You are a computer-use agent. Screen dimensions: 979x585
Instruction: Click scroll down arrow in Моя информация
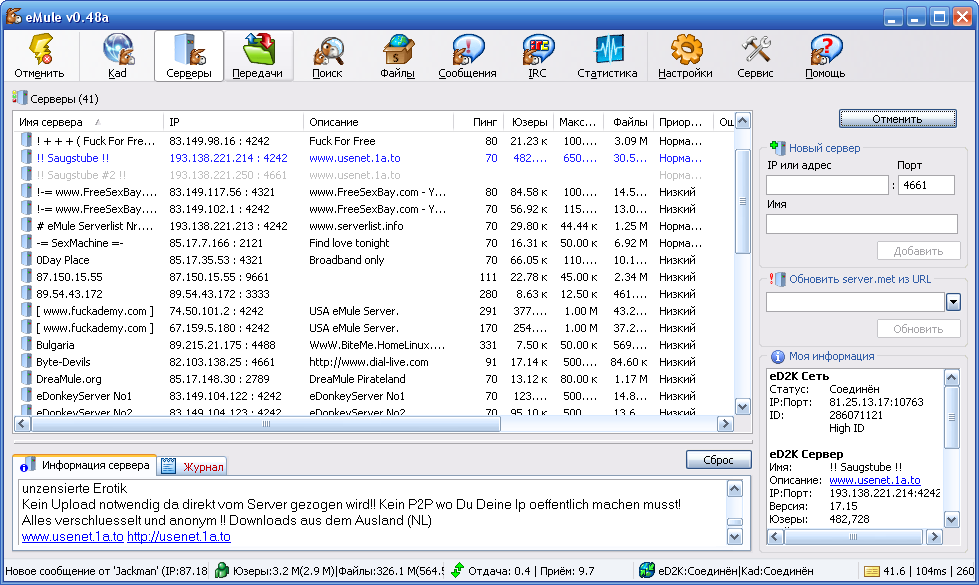[x=952, y=519]
